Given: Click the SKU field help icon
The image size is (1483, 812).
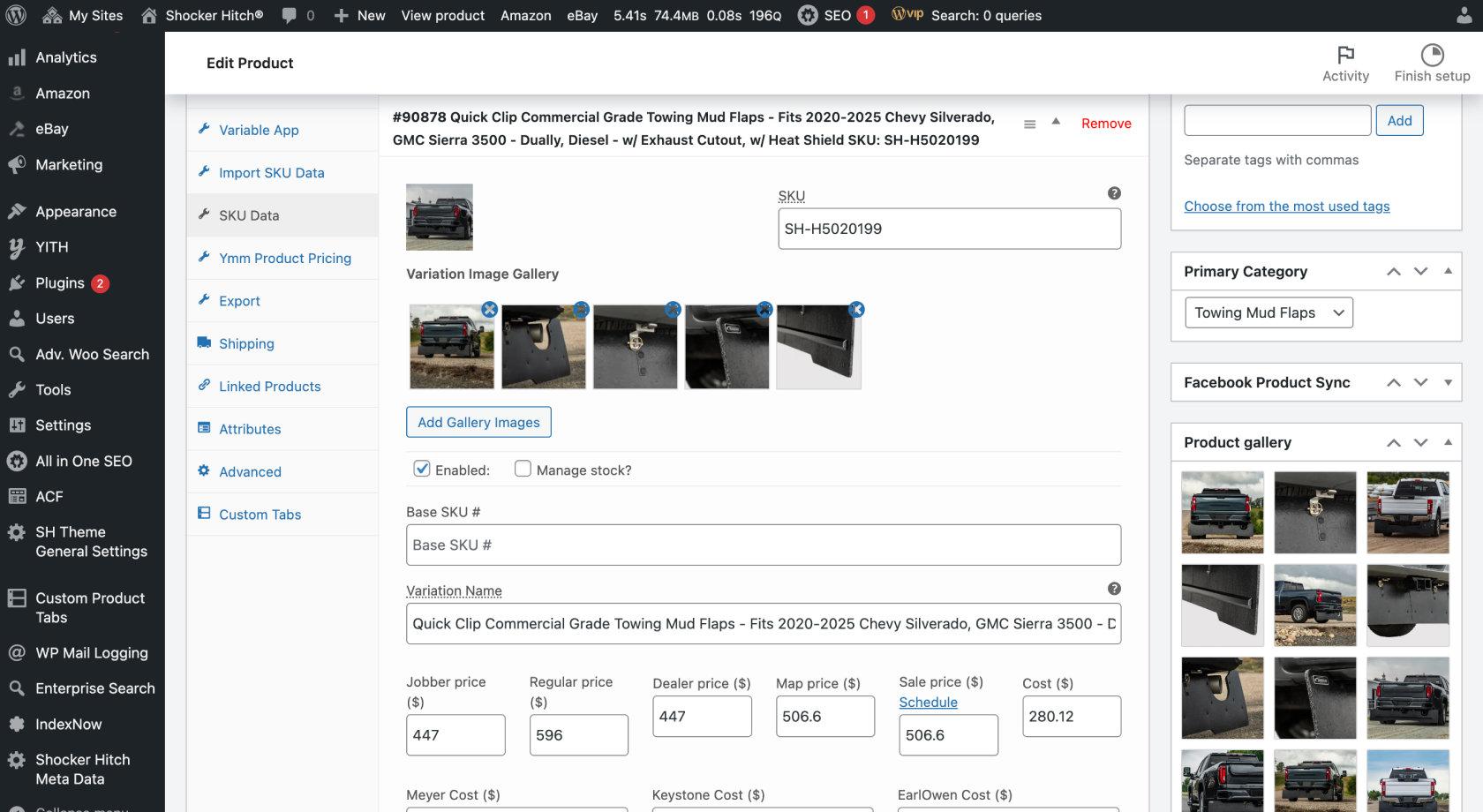Looking at the screenshot, I should [1114, 193].
